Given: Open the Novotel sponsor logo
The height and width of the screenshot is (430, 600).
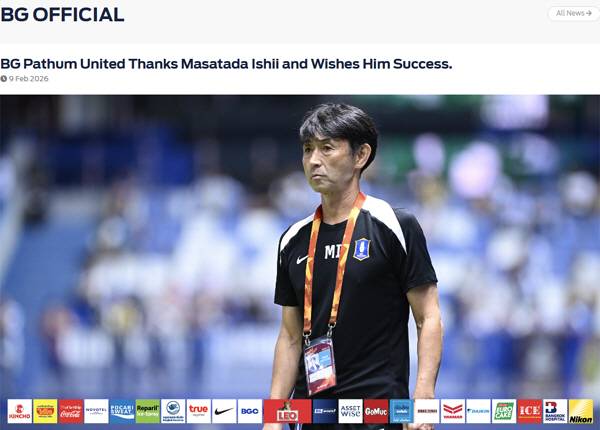Looking at the screenshot, I should pos(96,411).
